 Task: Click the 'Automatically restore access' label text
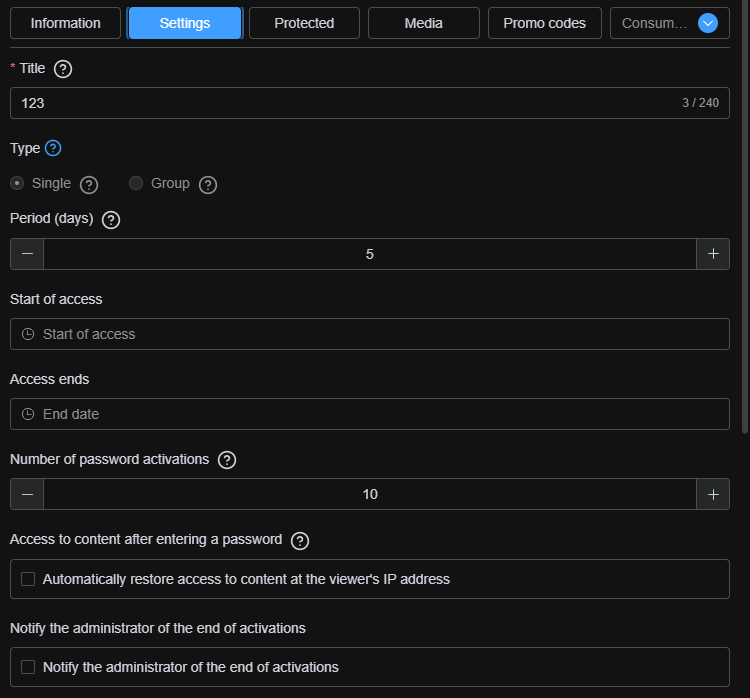[x=246, y=579]
